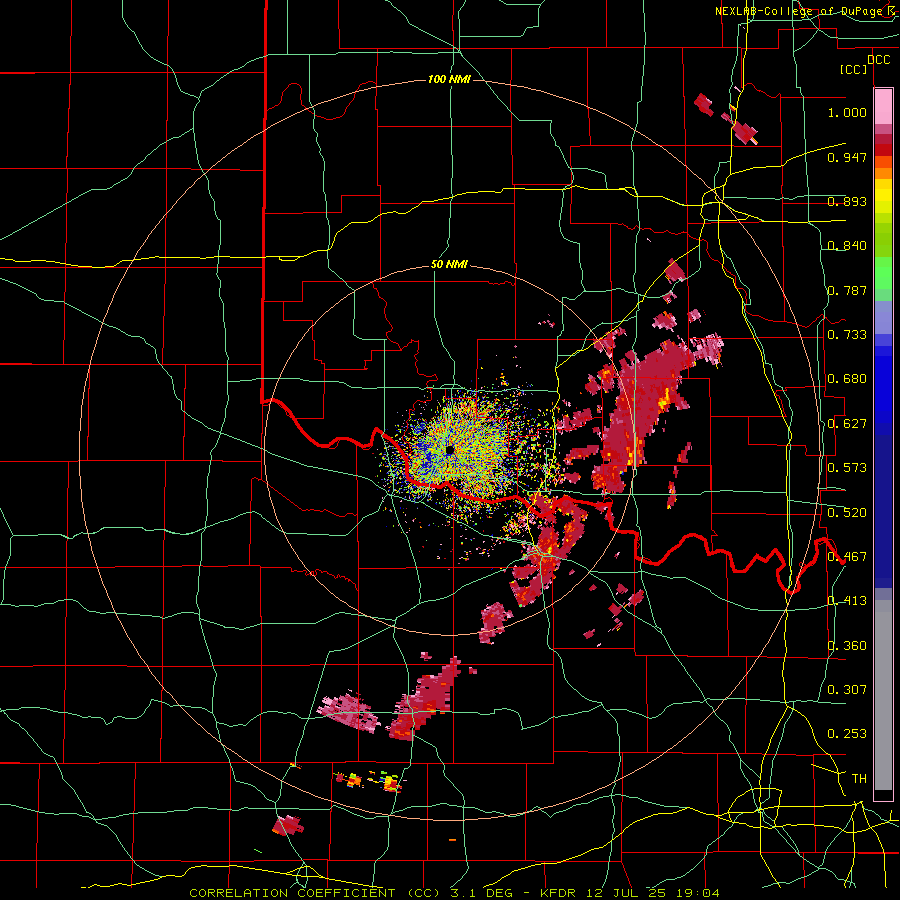The height and width of the screenshot is (900, 900).
Task: Select the 0.893 scale value
Action: [x=847, y=201]
